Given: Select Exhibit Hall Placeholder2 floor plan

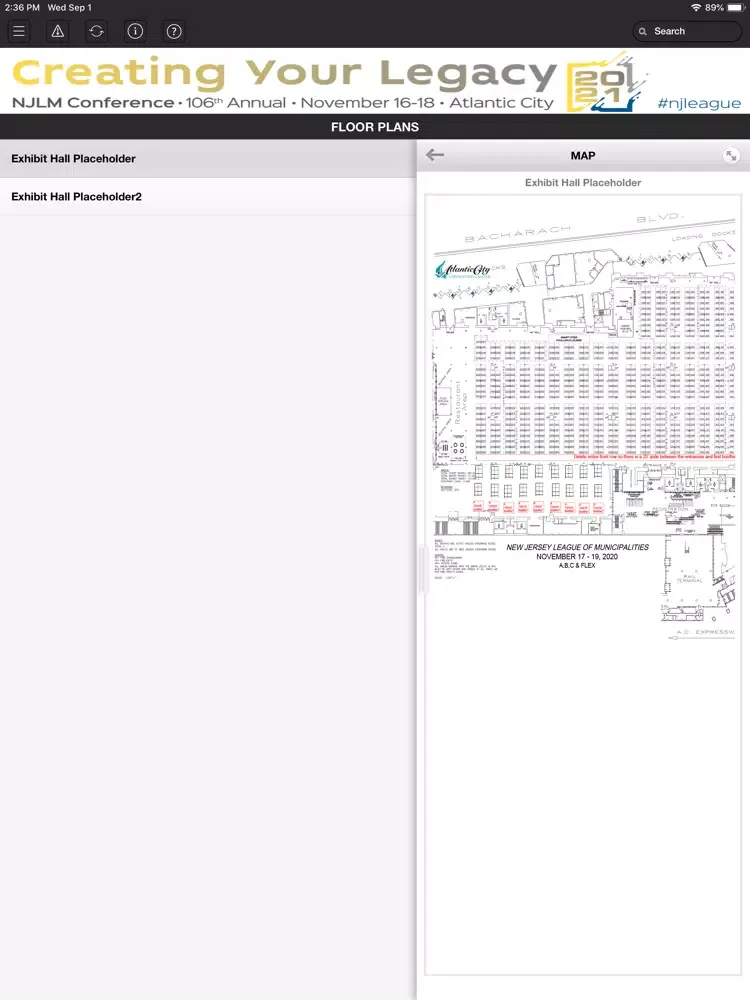Looking at the screenshot, I should (208, 196).
